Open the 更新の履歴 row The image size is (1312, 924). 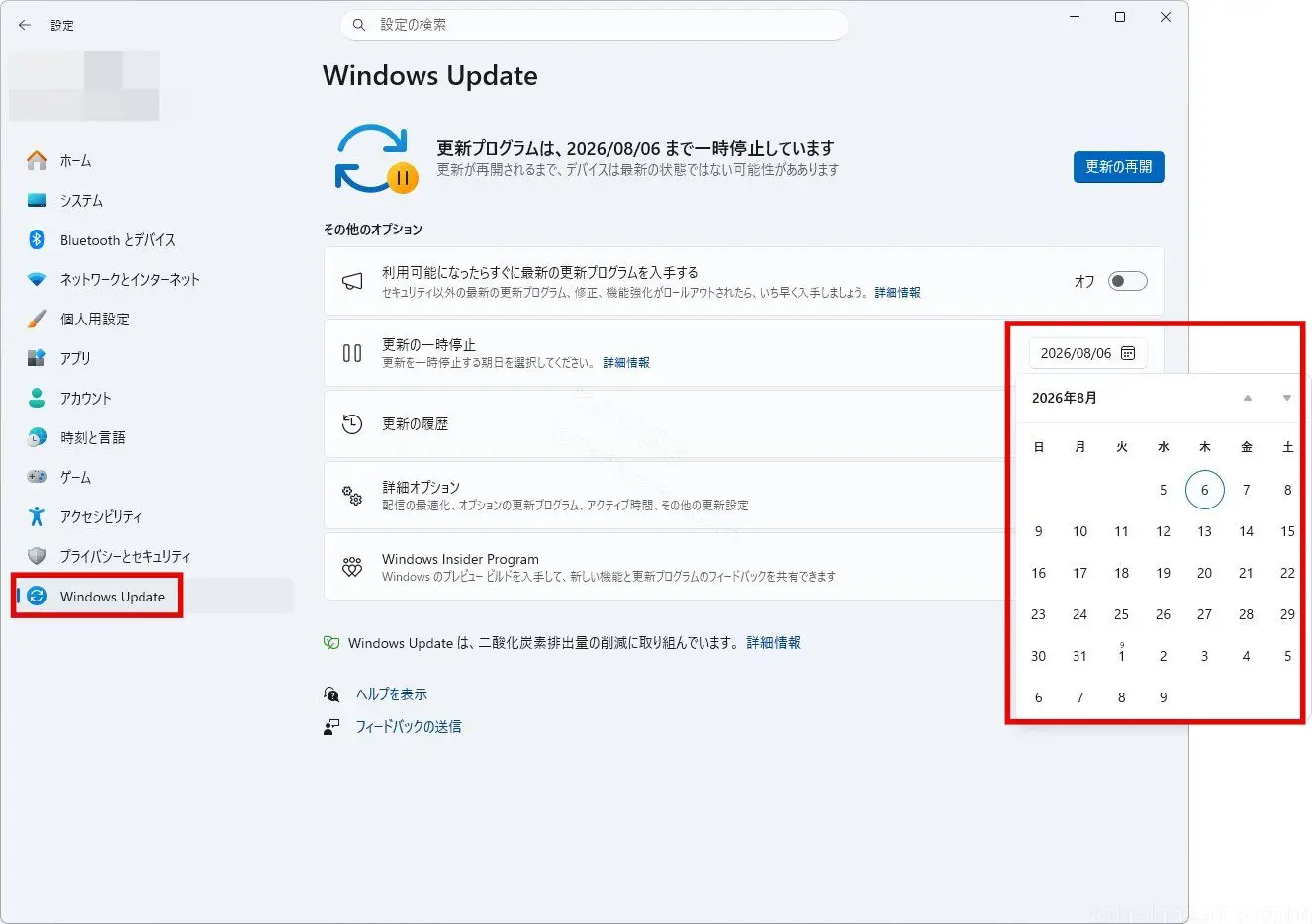(x=665, y=424)
